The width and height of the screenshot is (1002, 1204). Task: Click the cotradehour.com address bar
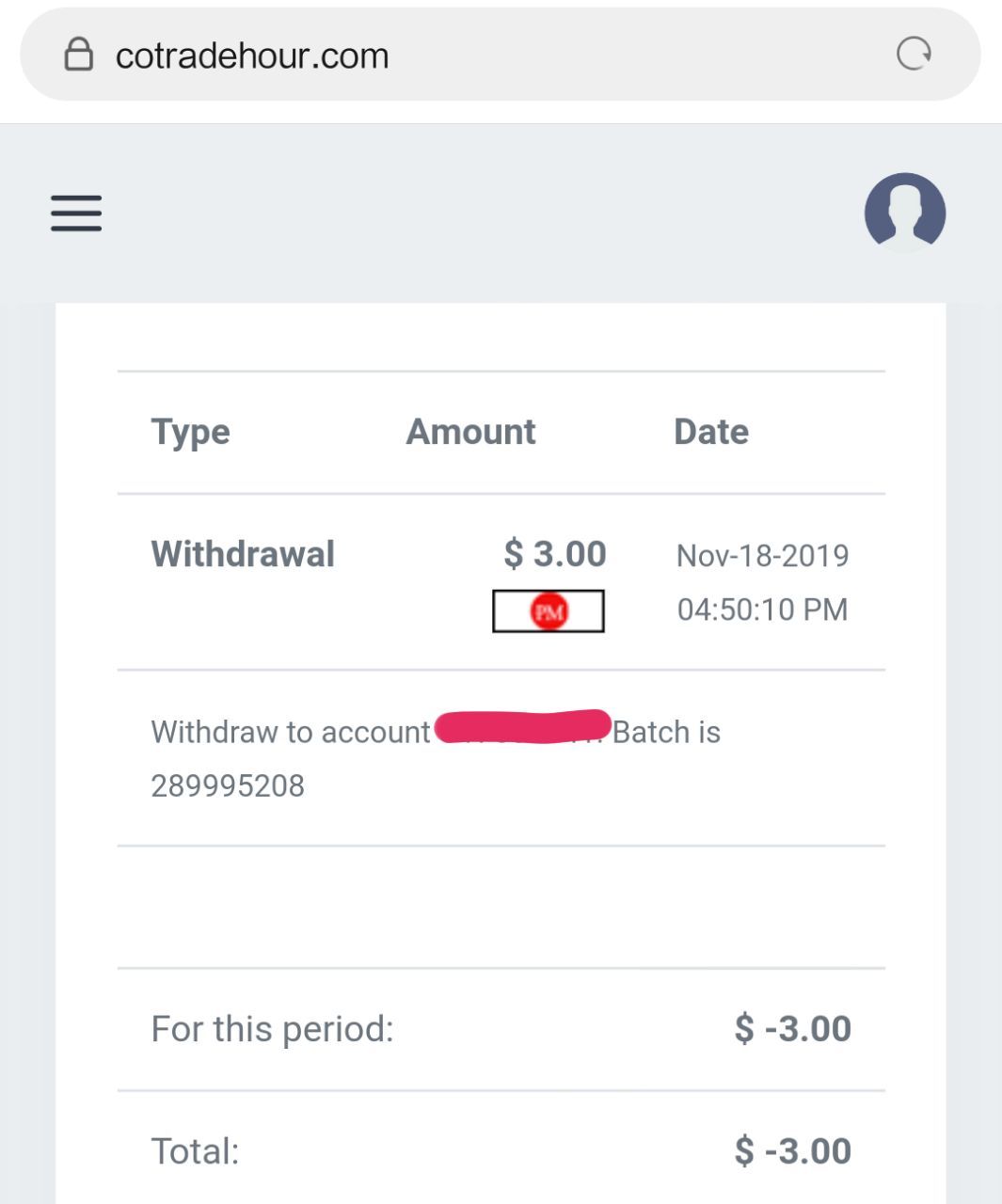[470, 55]
